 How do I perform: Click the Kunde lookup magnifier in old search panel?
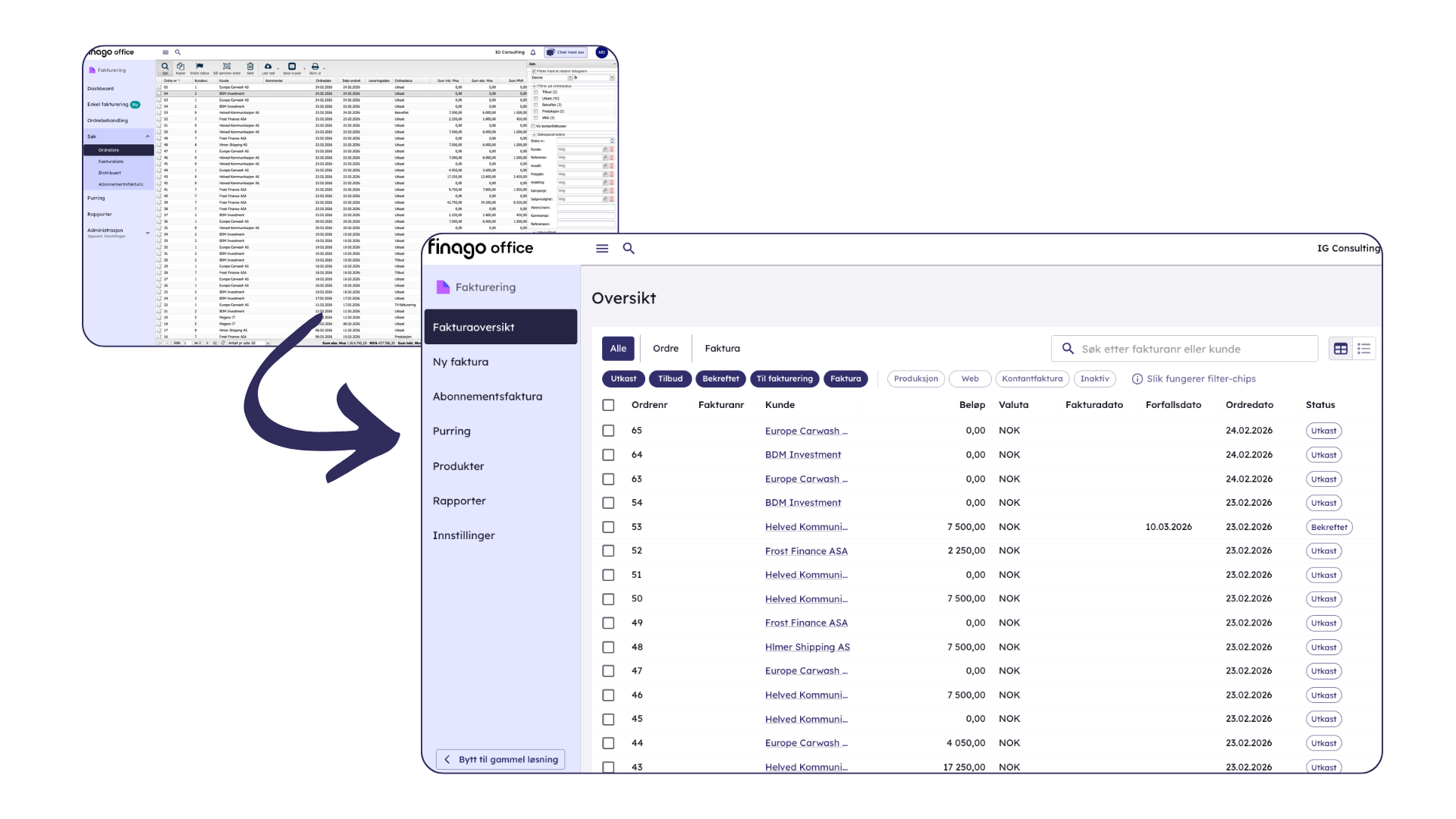[605, 149]
